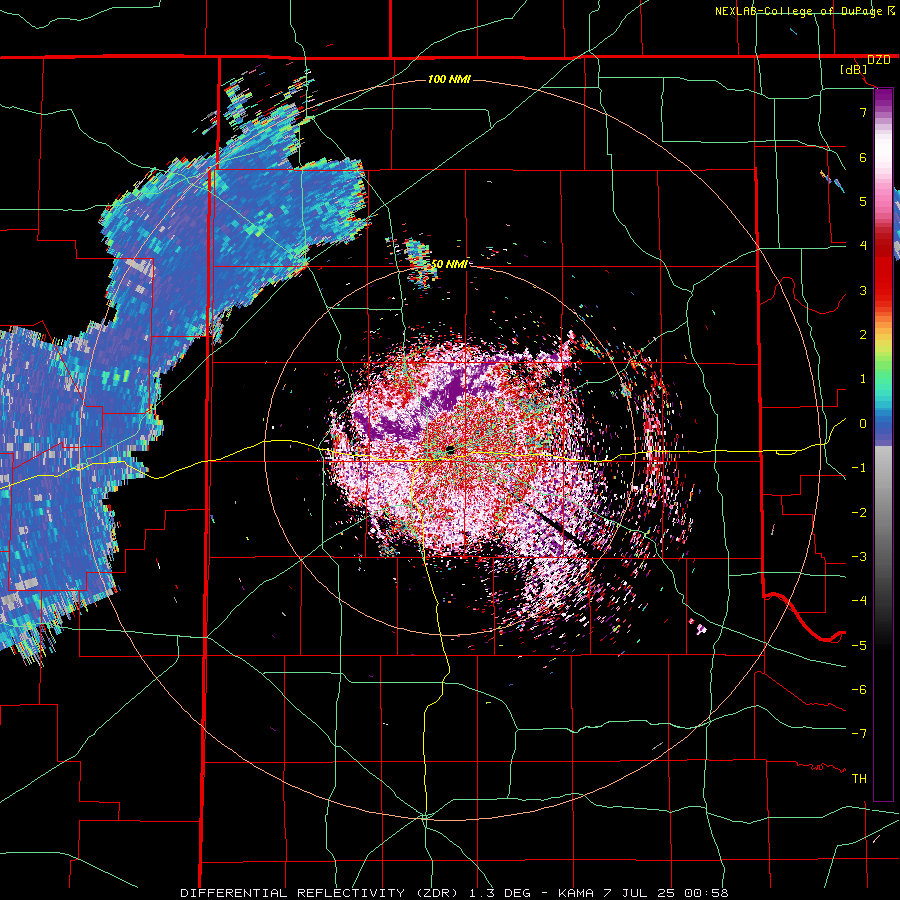The width and height of the screenshot is (900, 900).
Task: Click the -7 tick on the dB scale
Action: point(859,734)
